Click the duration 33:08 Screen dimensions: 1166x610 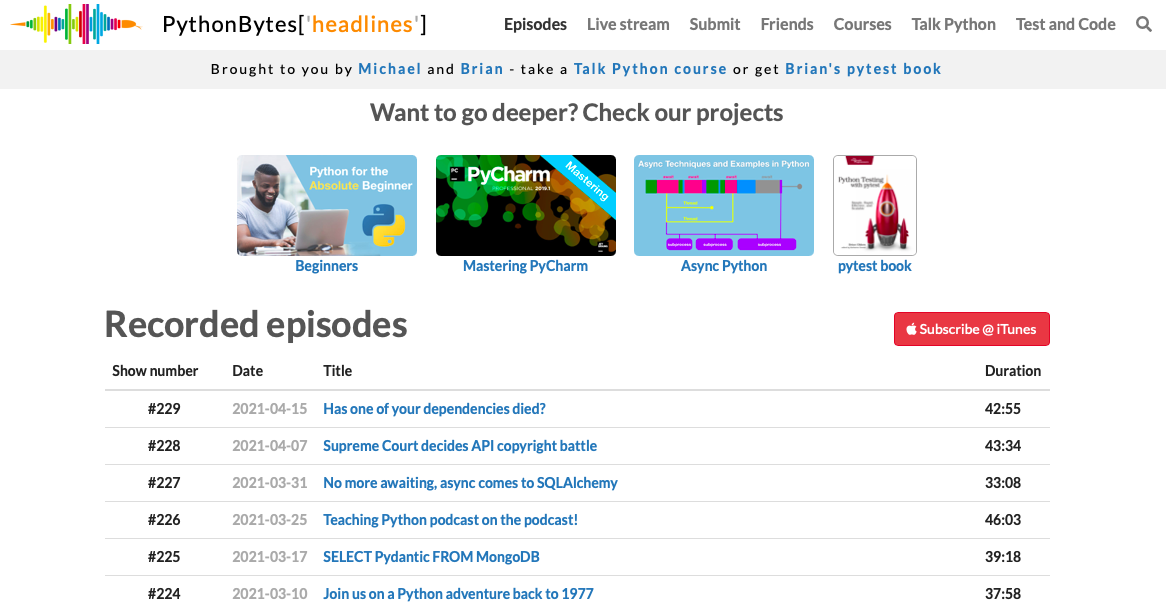coord(1002,483)
